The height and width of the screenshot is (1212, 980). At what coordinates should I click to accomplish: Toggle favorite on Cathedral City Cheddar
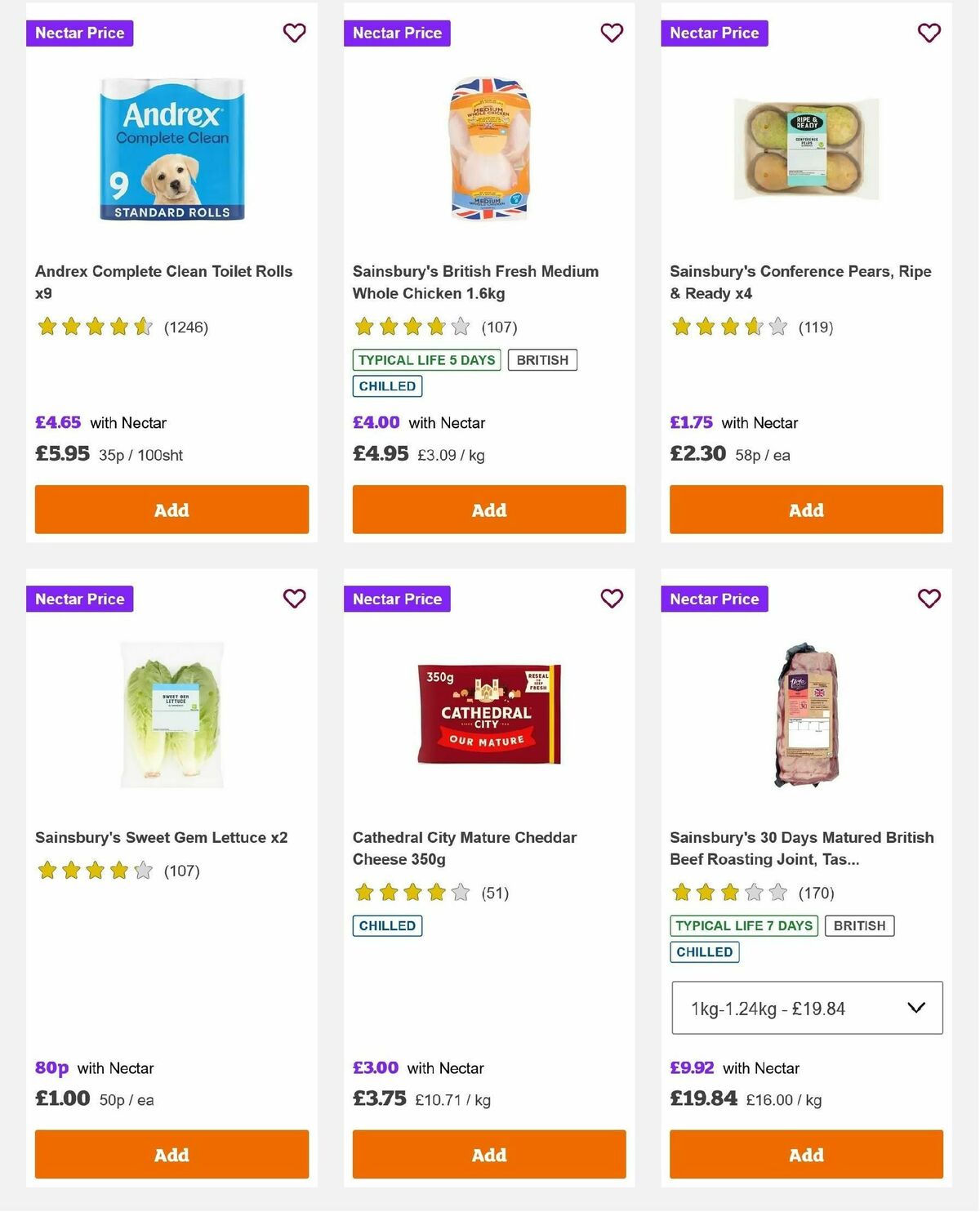[612, 598]
